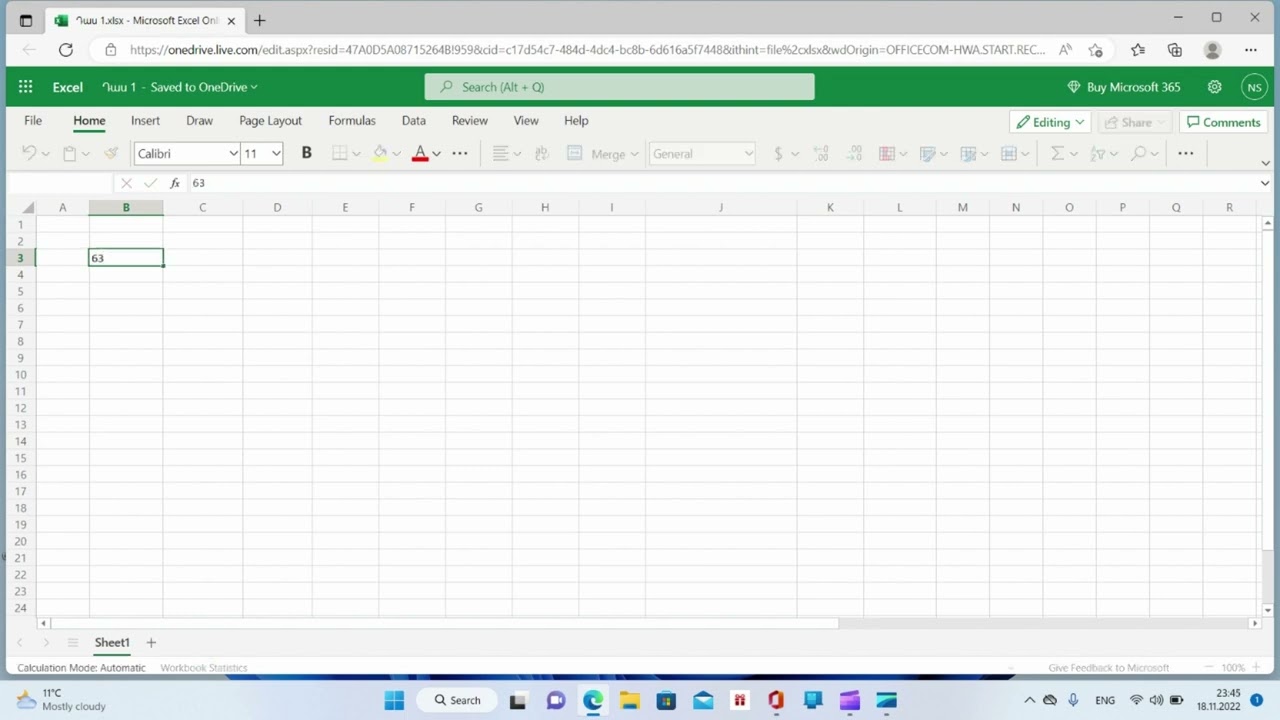Viewport: 1280px width, 720px height.
Task: Open the Formulas tab
Action: (x=352, y=120)
